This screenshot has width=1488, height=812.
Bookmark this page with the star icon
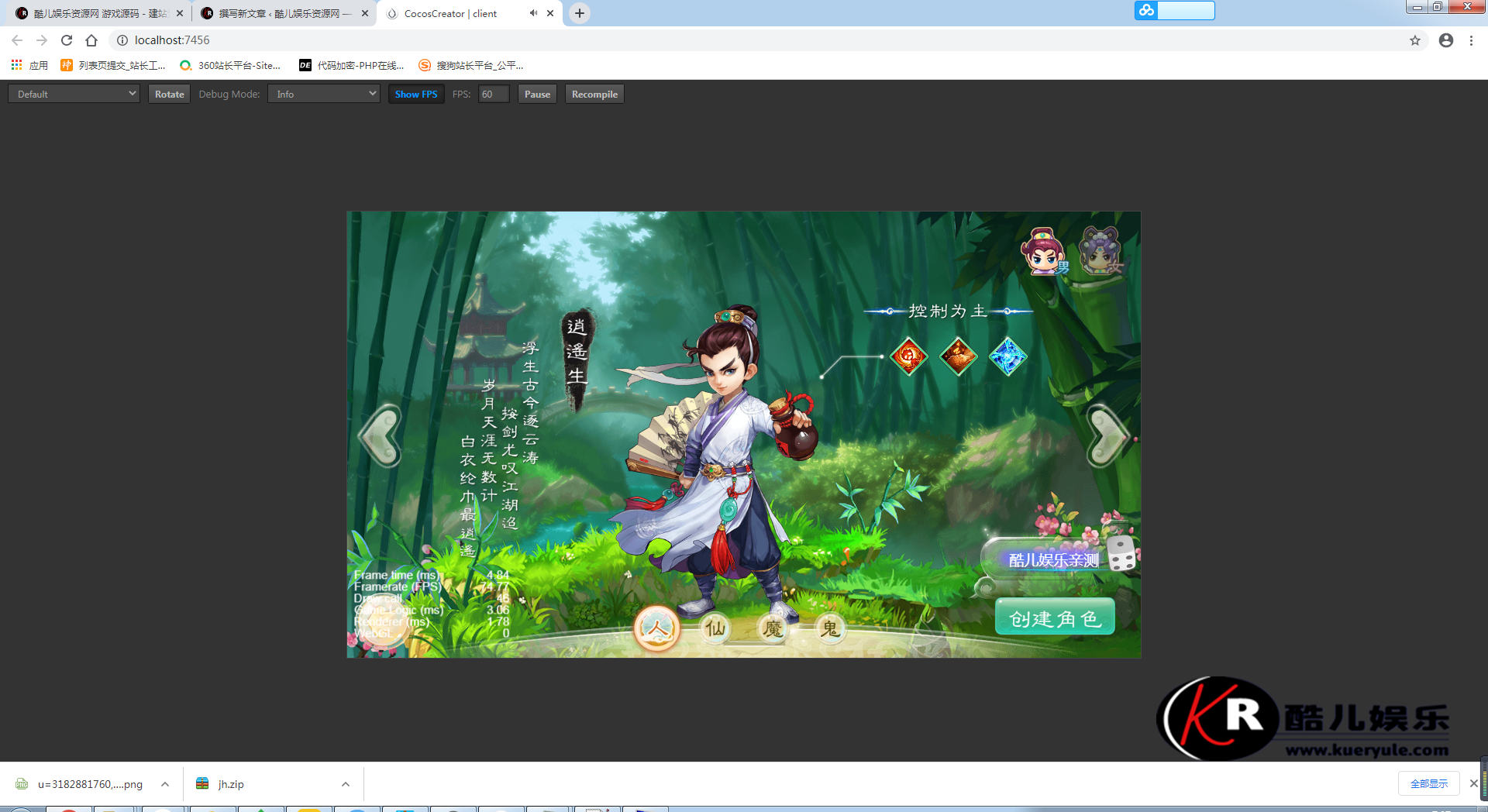pos(1415,40)
